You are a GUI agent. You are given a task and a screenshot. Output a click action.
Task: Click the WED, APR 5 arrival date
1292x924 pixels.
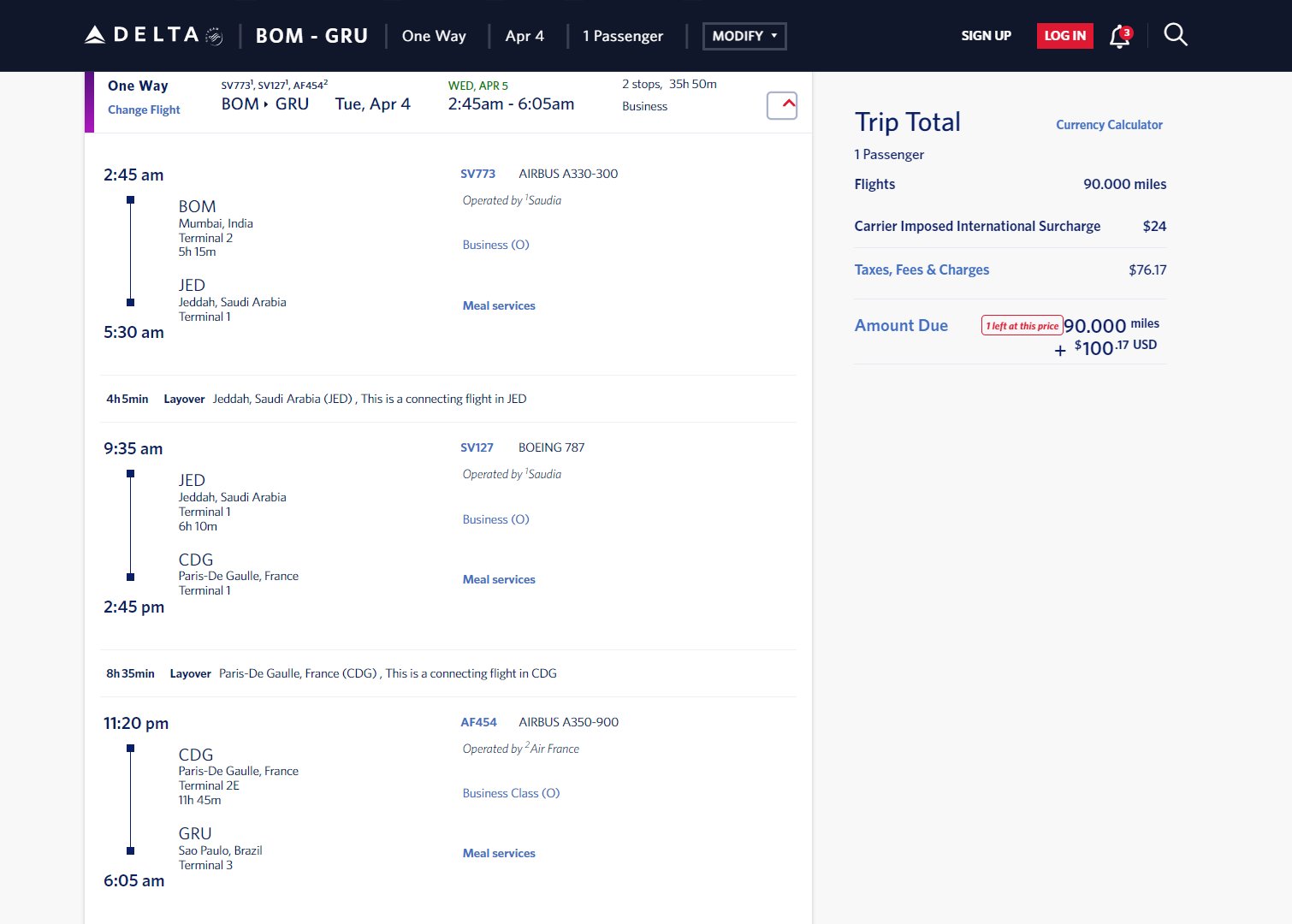coord(477,86)
